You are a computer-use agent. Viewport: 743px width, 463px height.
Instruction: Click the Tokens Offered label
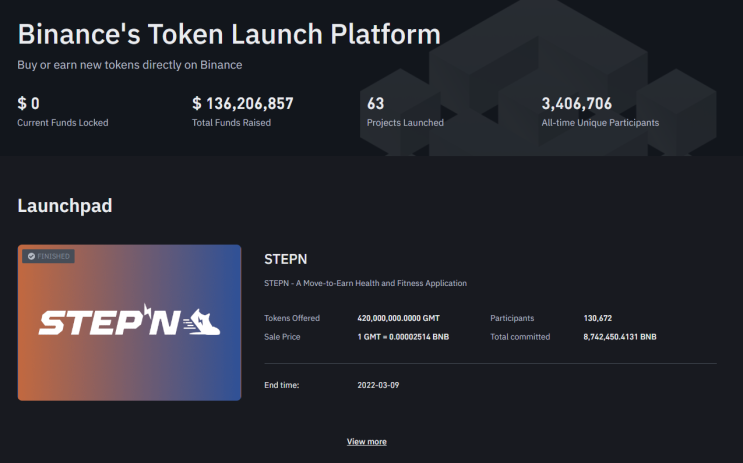click(x=292, y=318)
